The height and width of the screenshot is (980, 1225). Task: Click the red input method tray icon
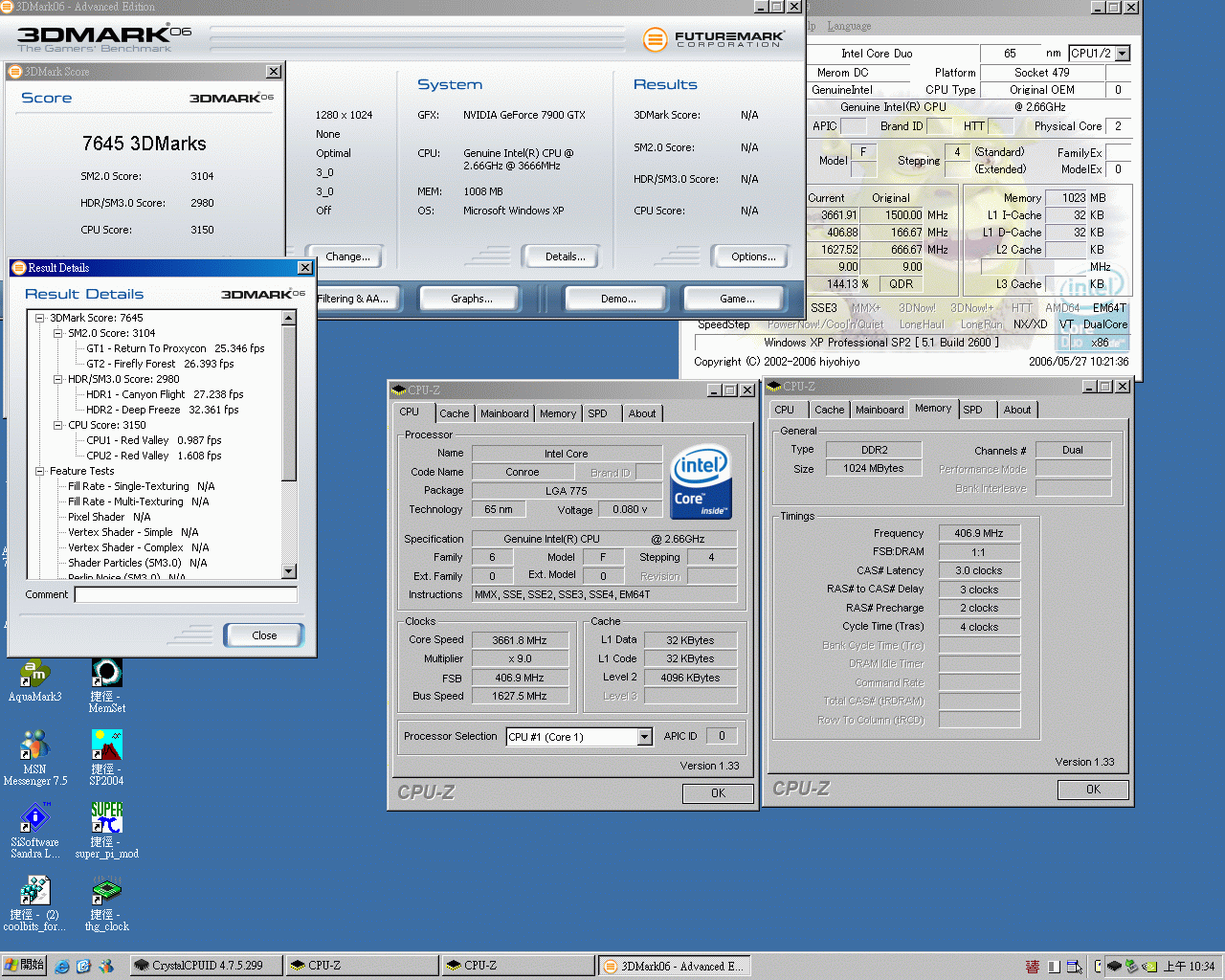coord(1033,967)
